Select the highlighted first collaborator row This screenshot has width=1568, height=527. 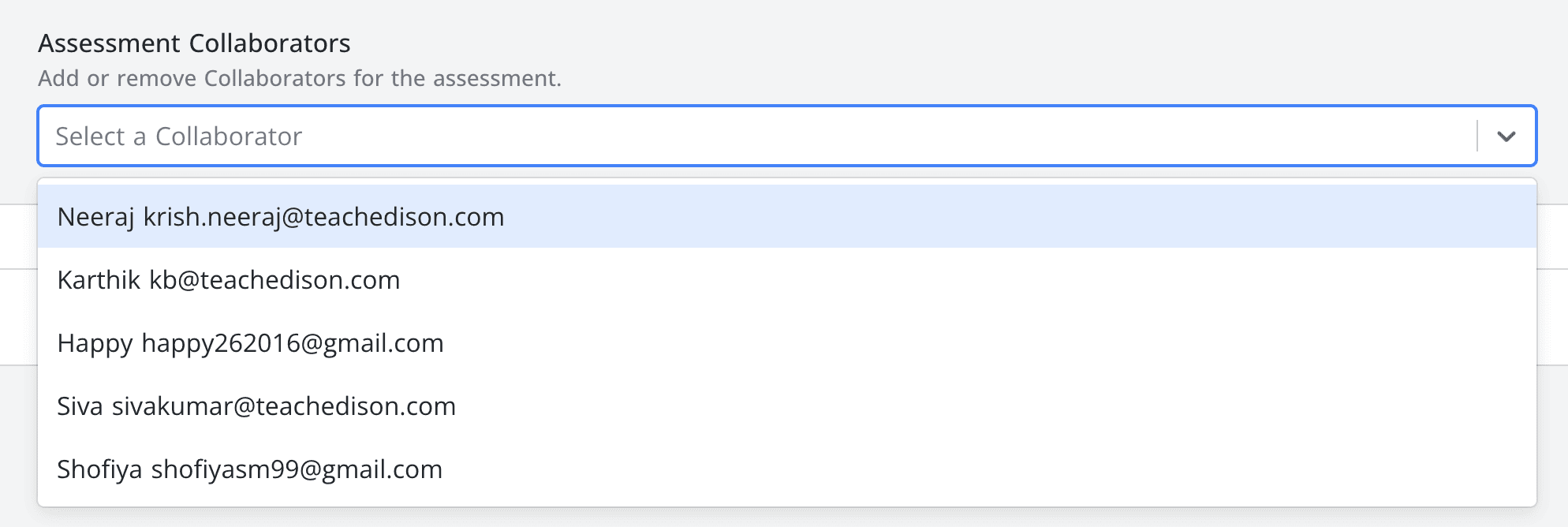coord(786,217)
